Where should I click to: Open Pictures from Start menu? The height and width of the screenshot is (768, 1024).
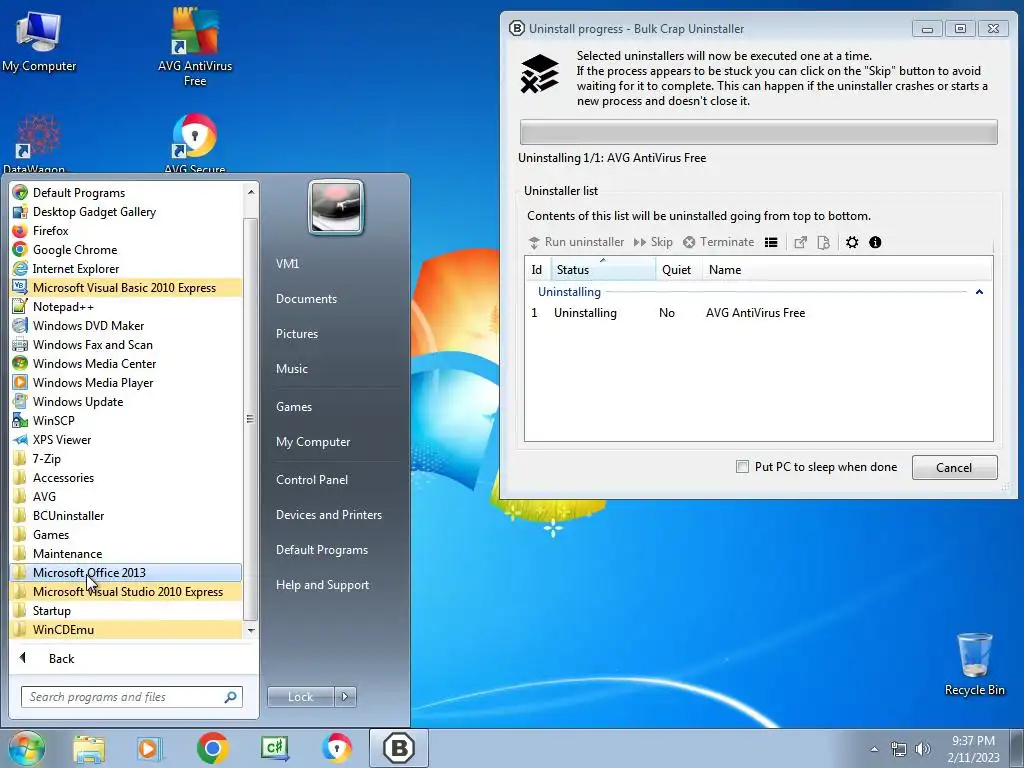297,334
